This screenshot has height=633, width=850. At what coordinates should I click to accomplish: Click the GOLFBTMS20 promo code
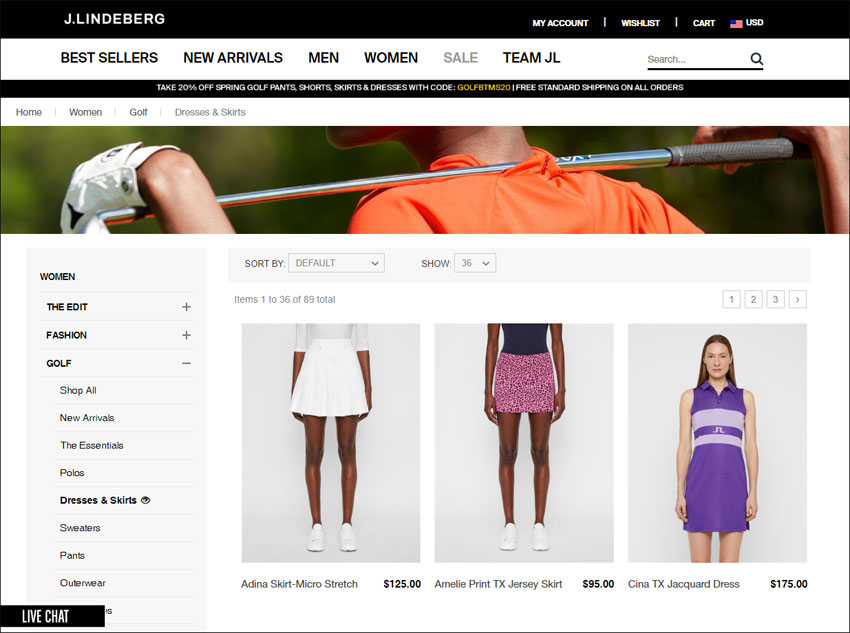[484, 87]
